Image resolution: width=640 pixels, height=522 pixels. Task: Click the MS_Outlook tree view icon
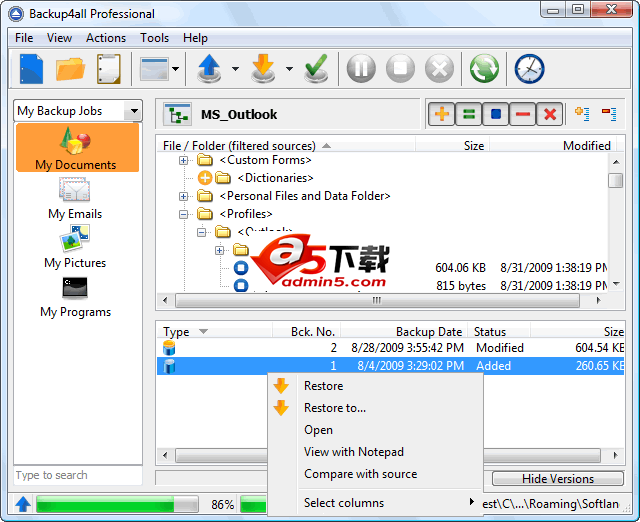(x=177, y=115)
